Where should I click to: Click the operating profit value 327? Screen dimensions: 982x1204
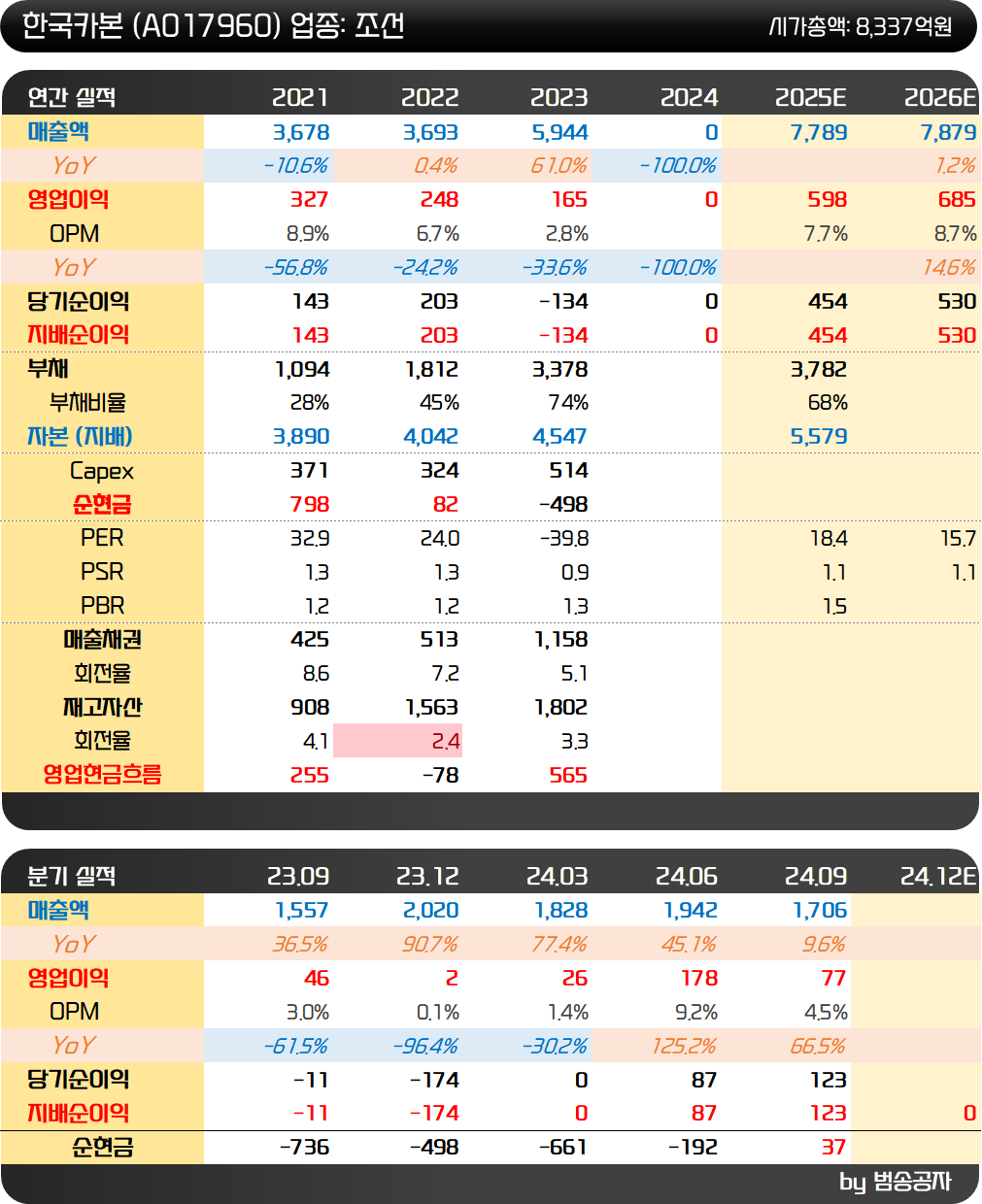click(x=309, y=199)
